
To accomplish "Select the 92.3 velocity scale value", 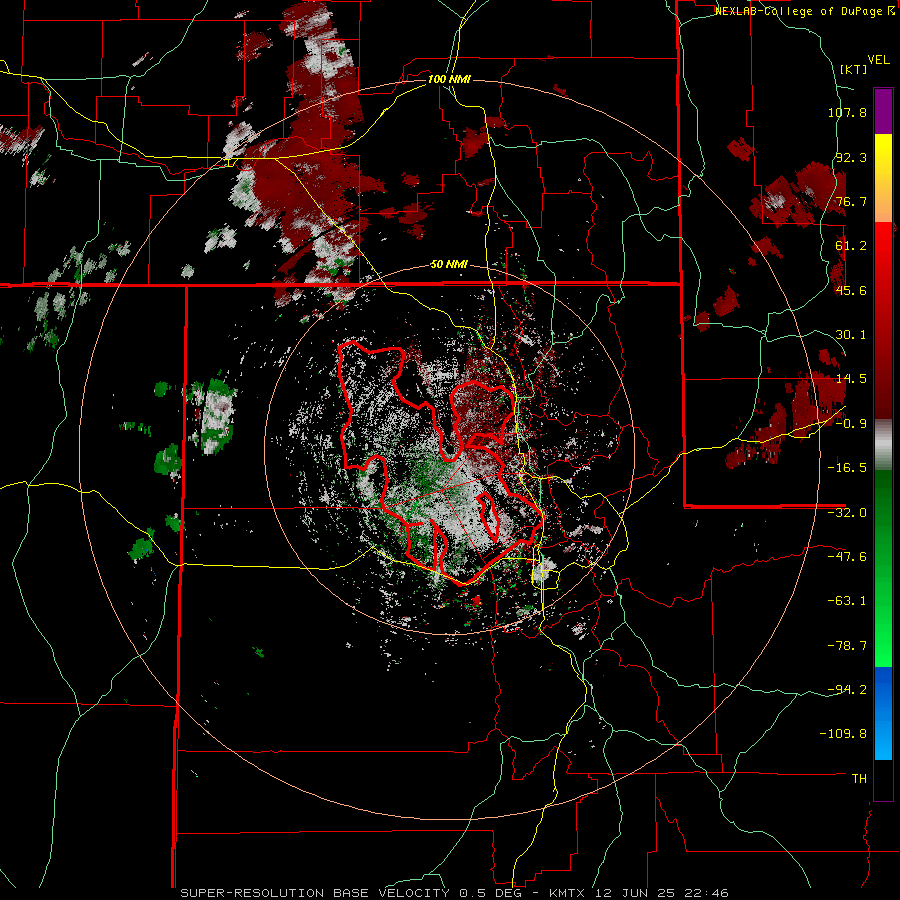I will pos(851,157).
